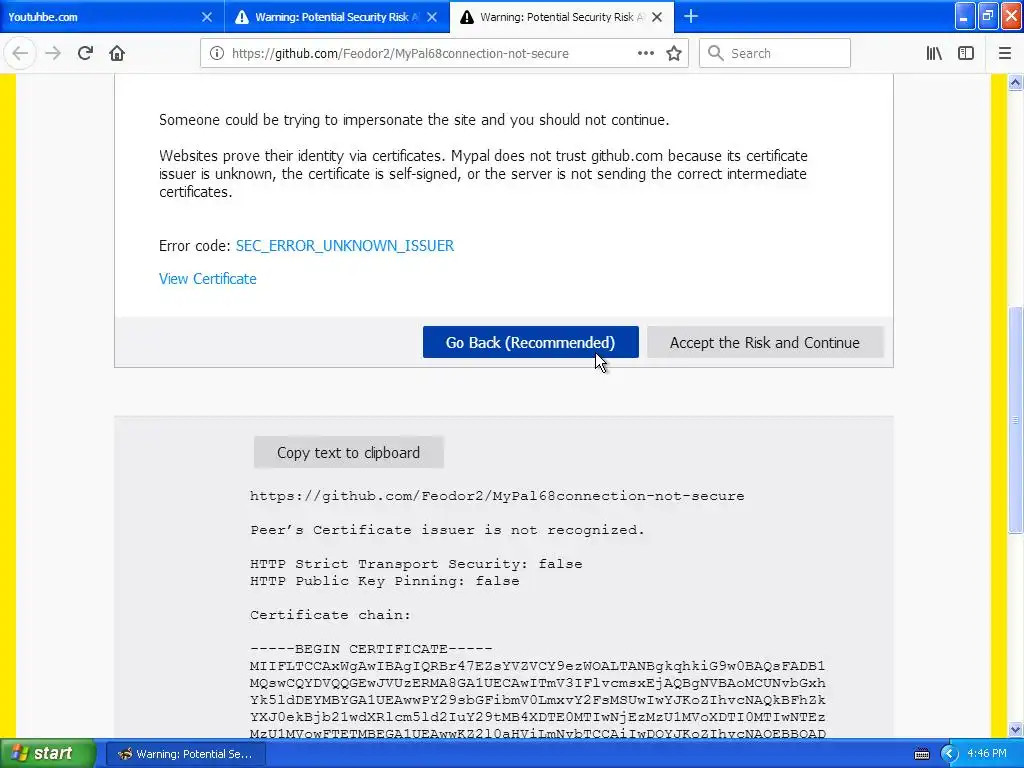This screenshot has height=768, width=1024.
Task: Open the home page icon
Action: 117,54
